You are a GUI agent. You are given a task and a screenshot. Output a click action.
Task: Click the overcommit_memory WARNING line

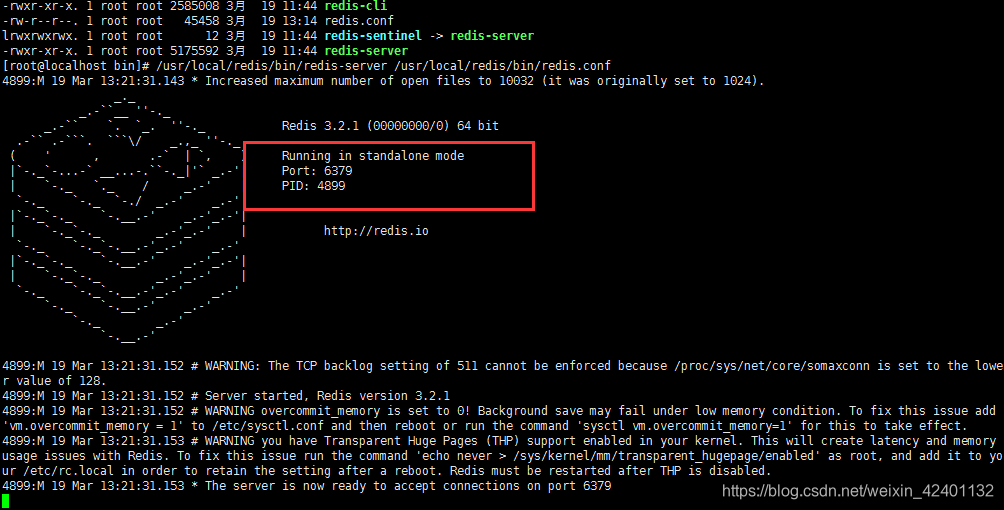(499, 411)
